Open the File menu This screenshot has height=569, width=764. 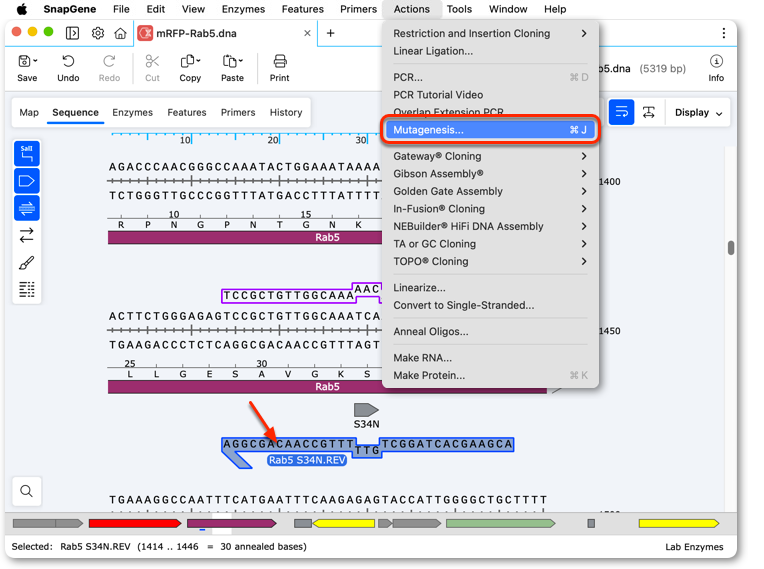coord(121,9)
